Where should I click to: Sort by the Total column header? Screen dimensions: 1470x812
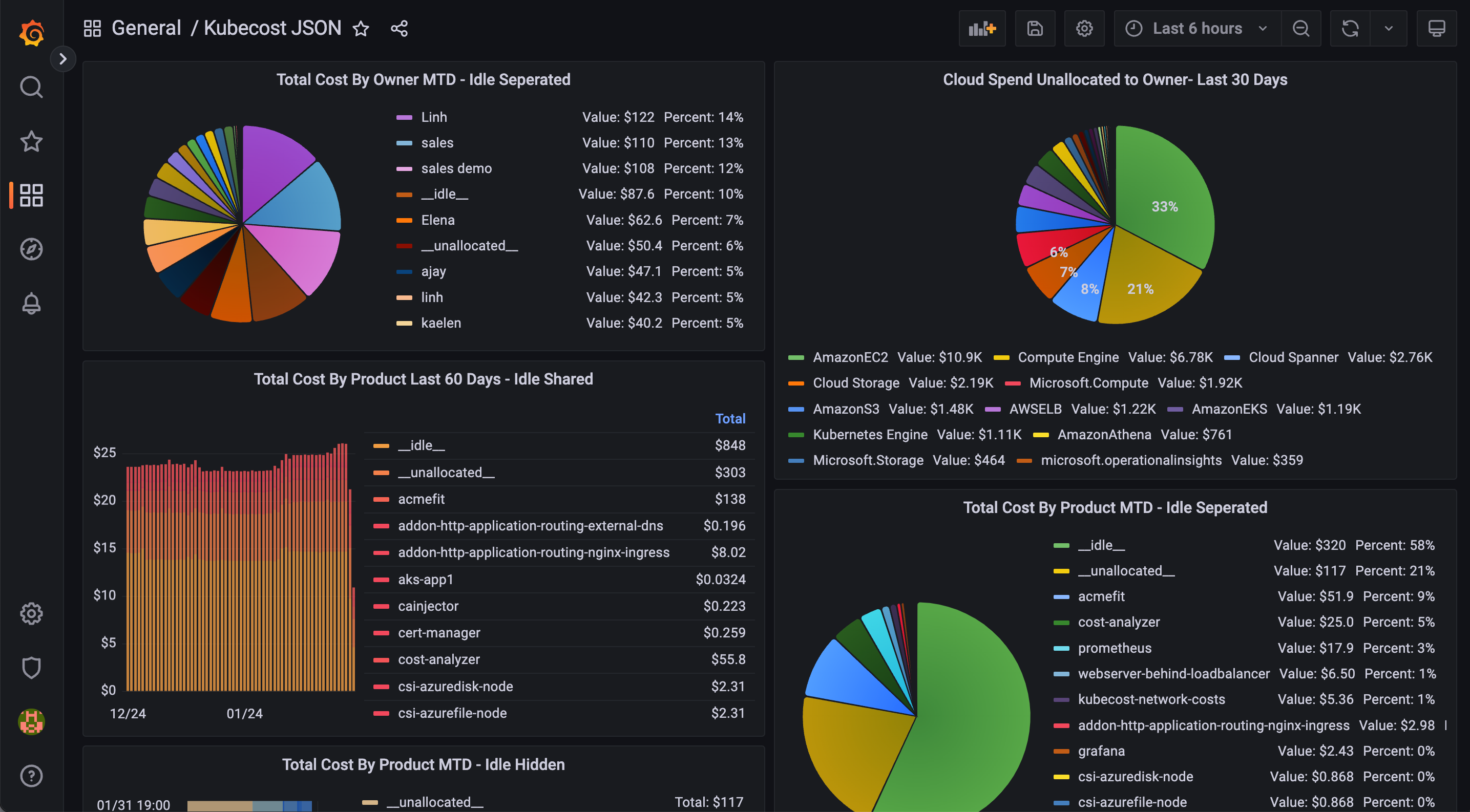(730, 418)
